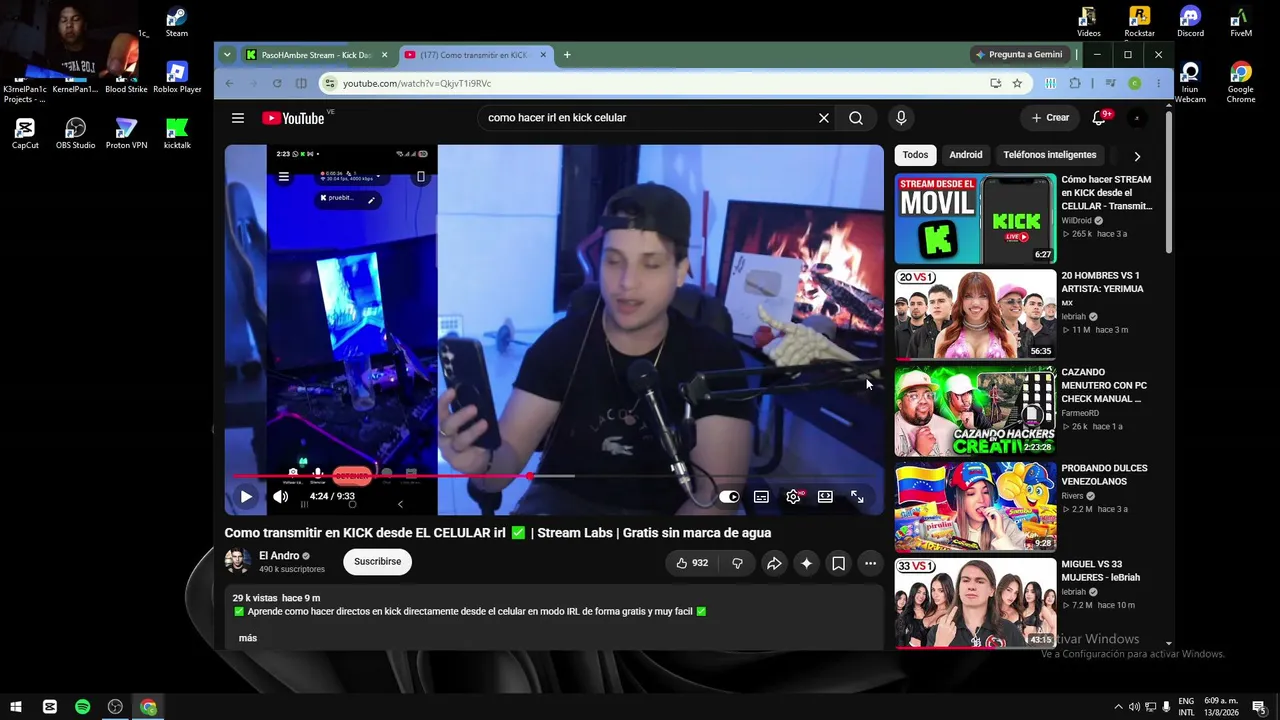Open the player settings gear

coord(793,497)
